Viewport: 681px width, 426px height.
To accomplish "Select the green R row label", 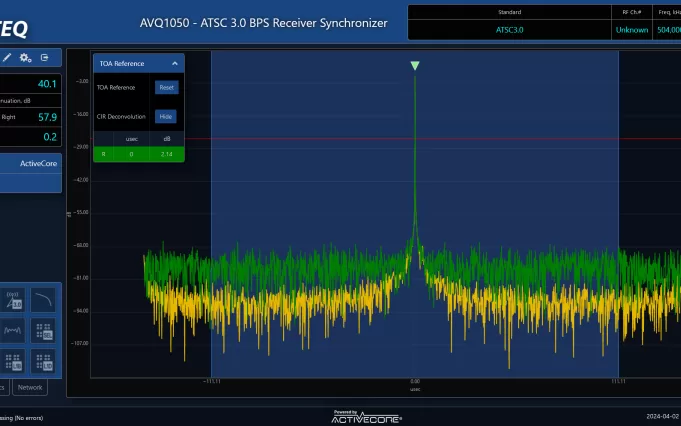I will point(103,154).
